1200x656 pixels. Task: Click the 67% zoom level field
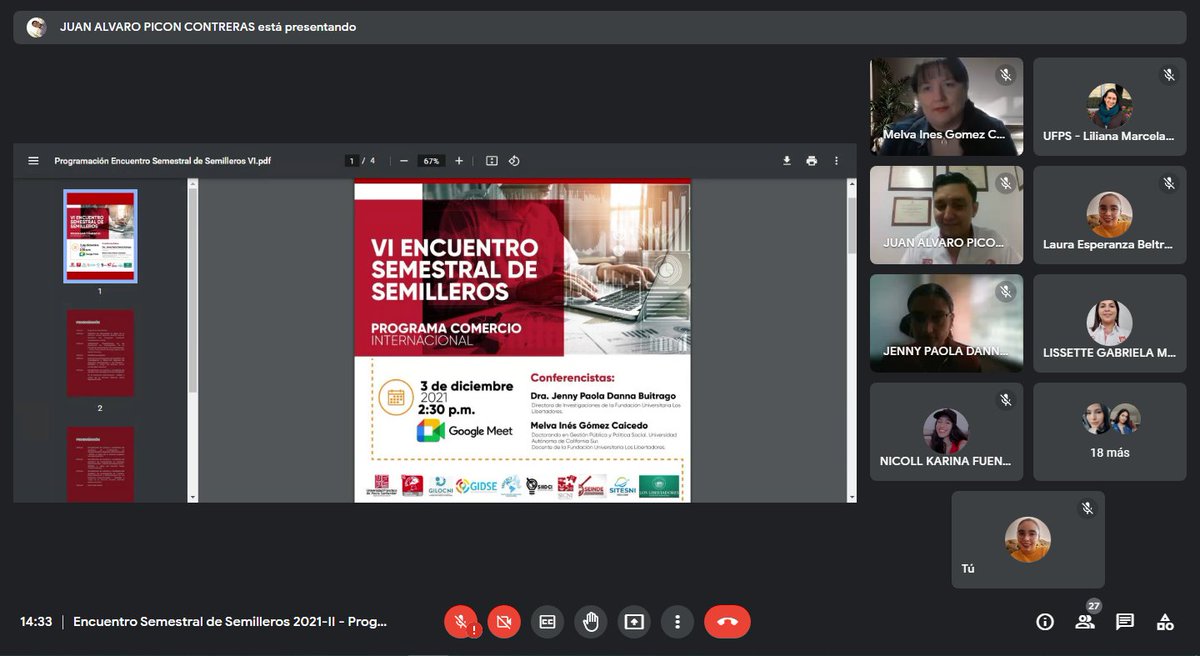point(431,160)
